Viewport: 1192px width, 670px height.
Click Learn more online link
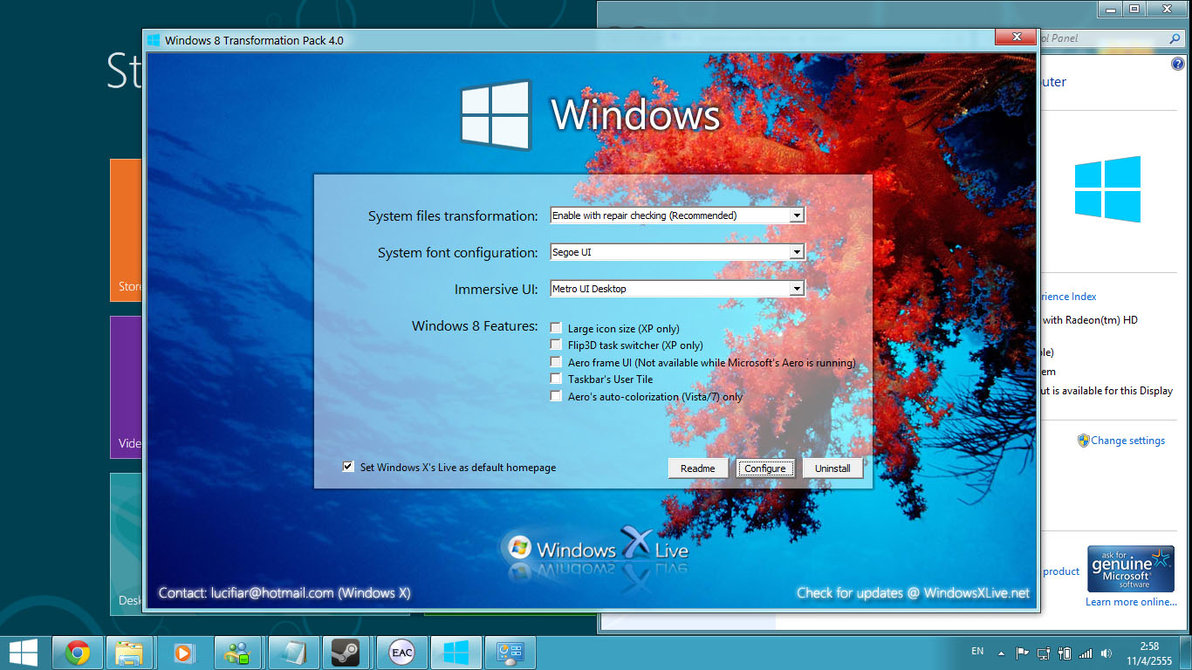tap(1130, 602)
